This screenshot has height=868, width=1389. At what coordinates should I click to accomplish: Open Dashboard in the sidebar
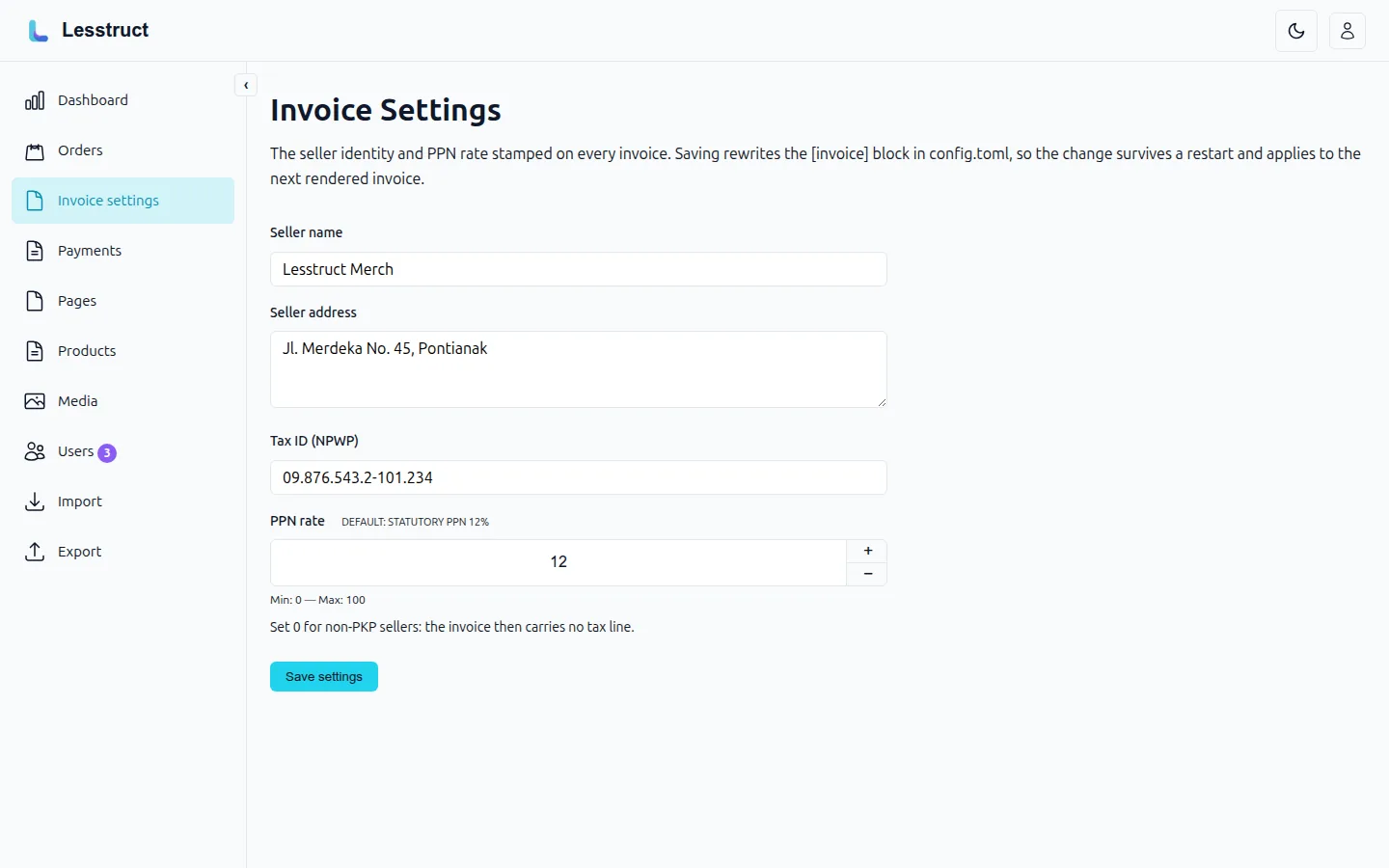123,100
